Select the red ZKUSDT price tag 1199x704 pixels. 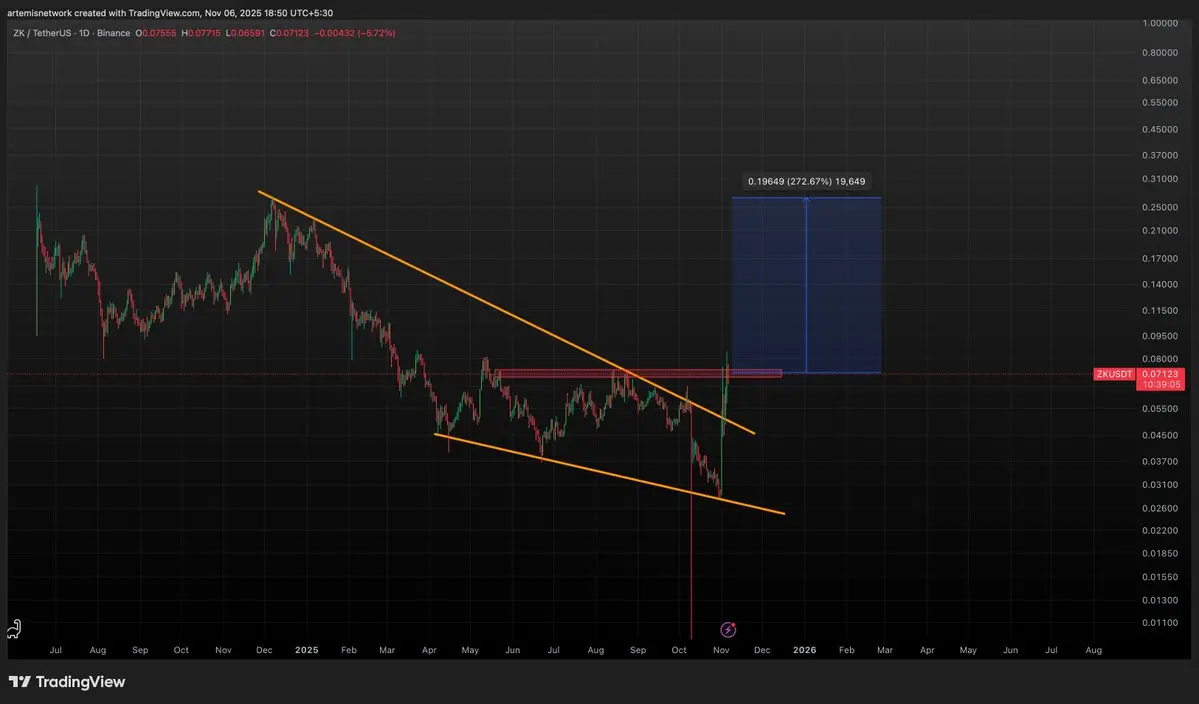tap(1113, 374)
